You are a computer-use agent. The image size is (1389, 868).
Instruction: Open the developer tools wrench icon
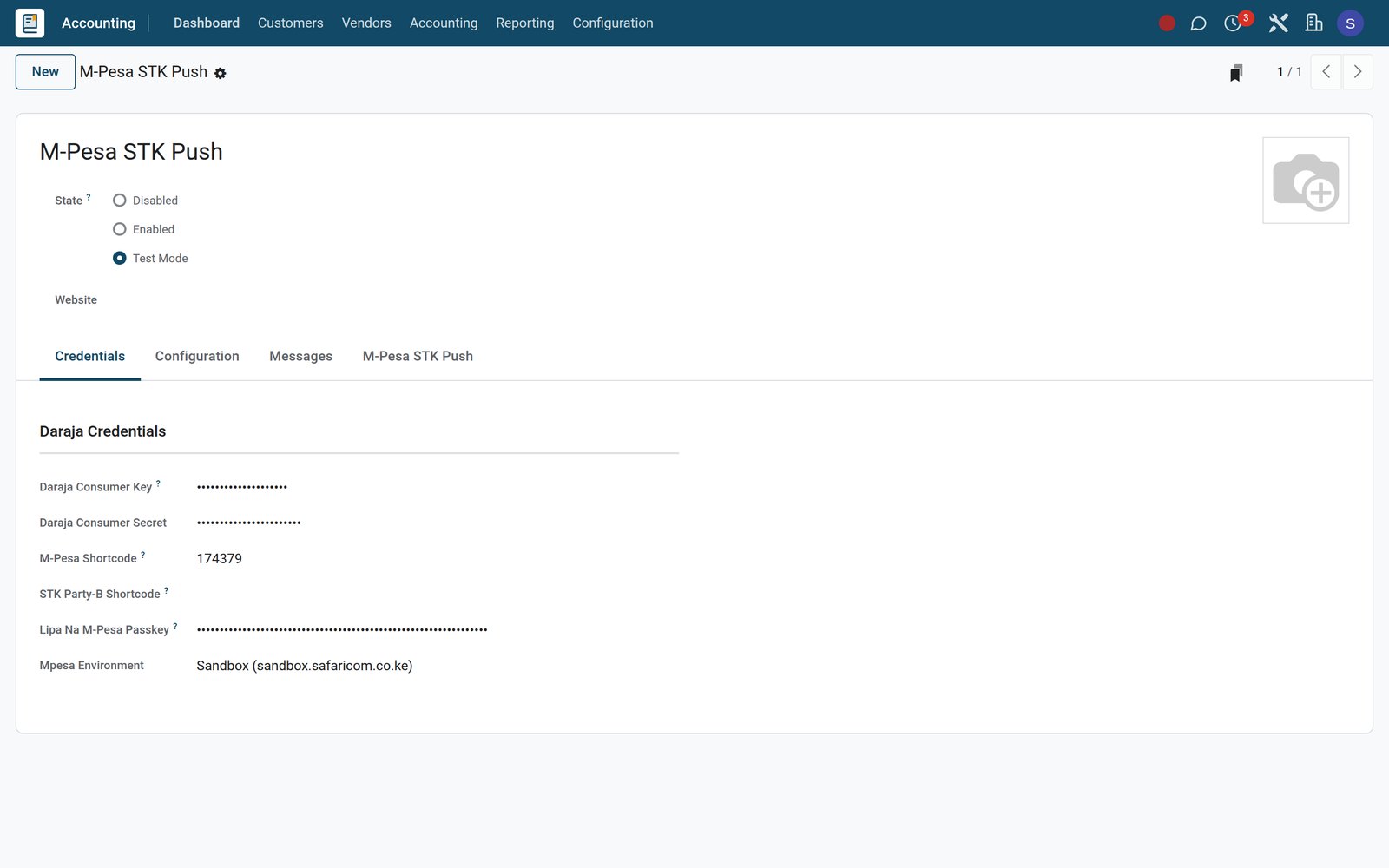tap(1278, 23)
